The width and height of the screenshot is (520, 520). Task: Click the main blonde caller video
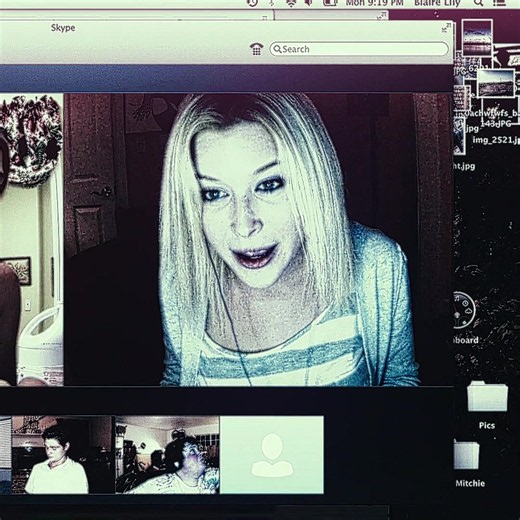(259, 240)
